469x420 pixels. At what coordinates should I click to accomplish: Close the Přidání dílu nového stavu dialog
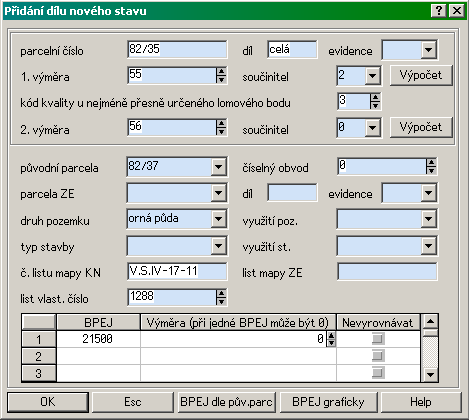[456, 11]
